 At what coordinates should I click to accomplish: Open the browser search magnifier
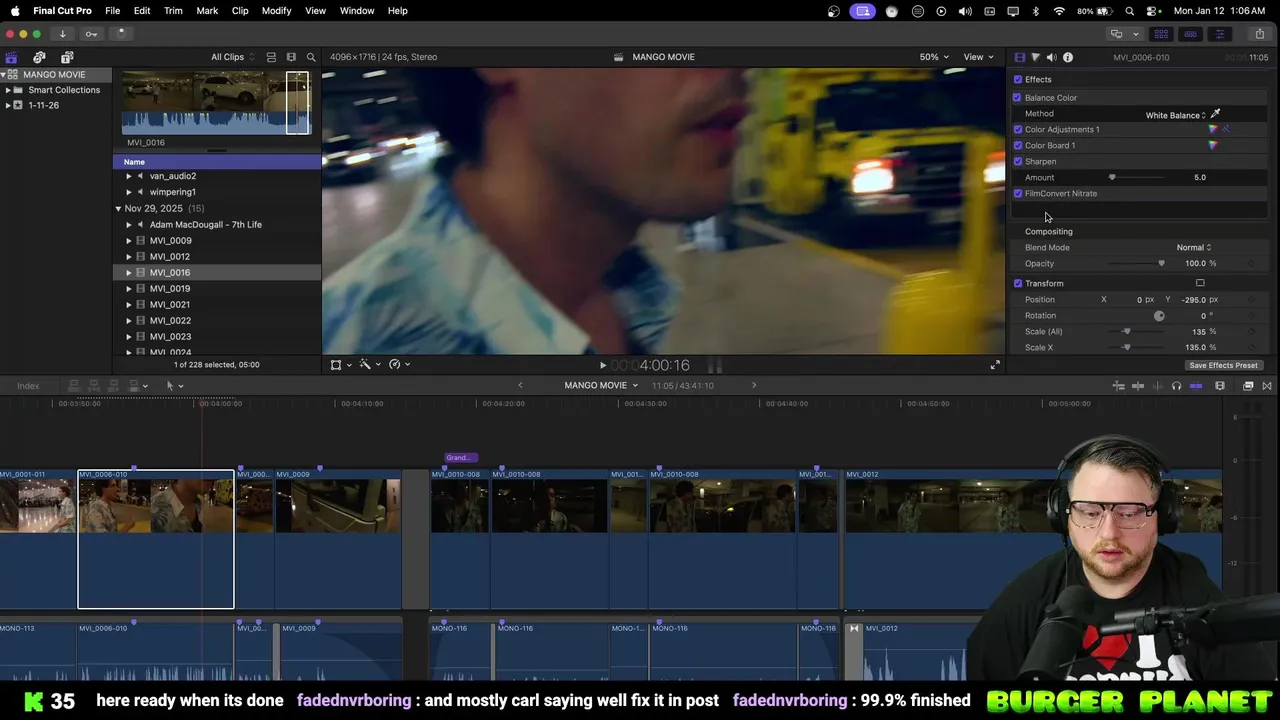311,57
